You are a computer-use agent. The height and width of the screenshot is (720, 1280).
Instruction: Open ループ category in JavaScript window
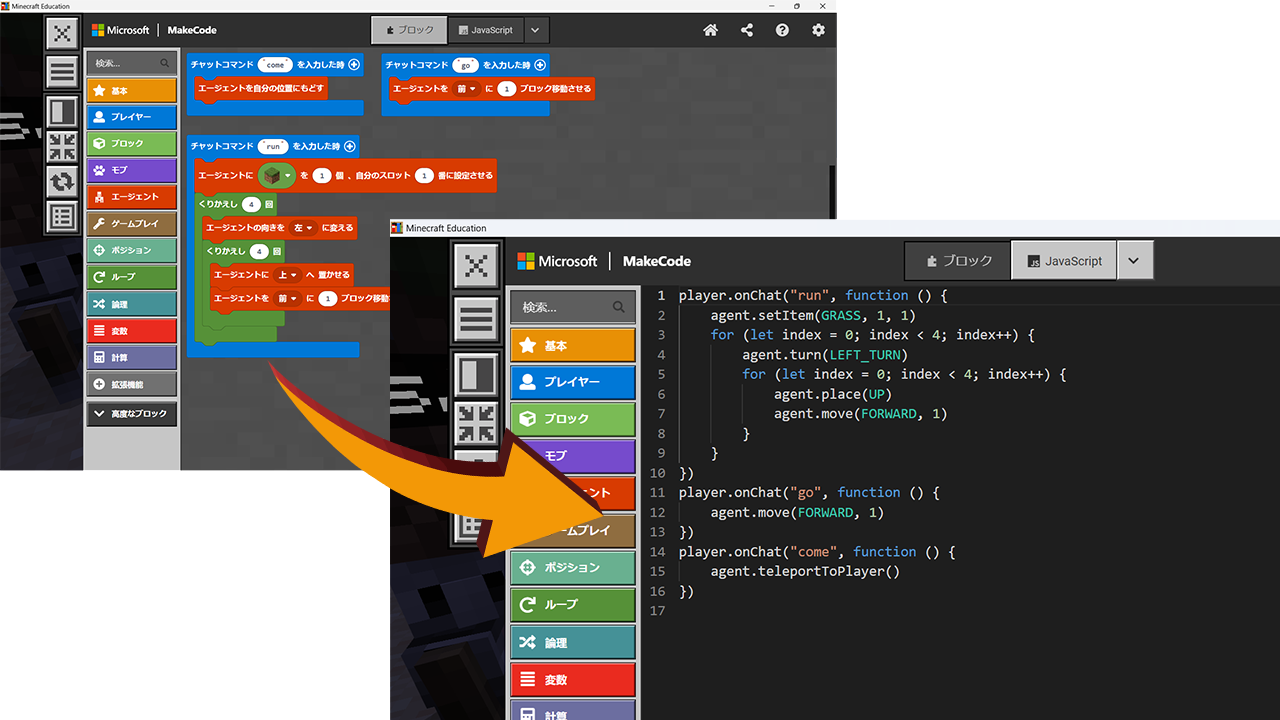pos(572,604)
